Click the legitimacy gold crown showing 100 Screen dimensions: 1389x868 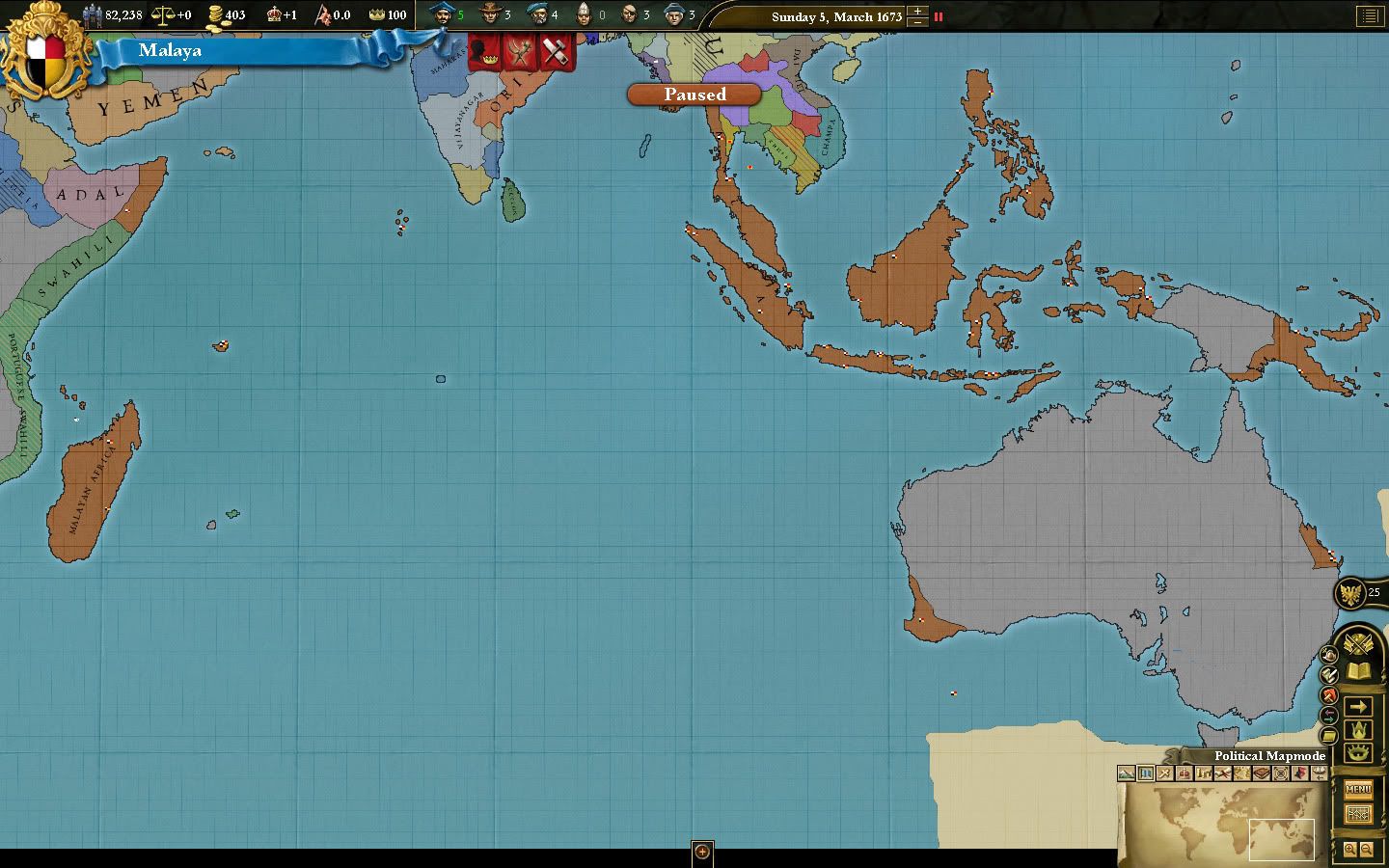[376, 15]
